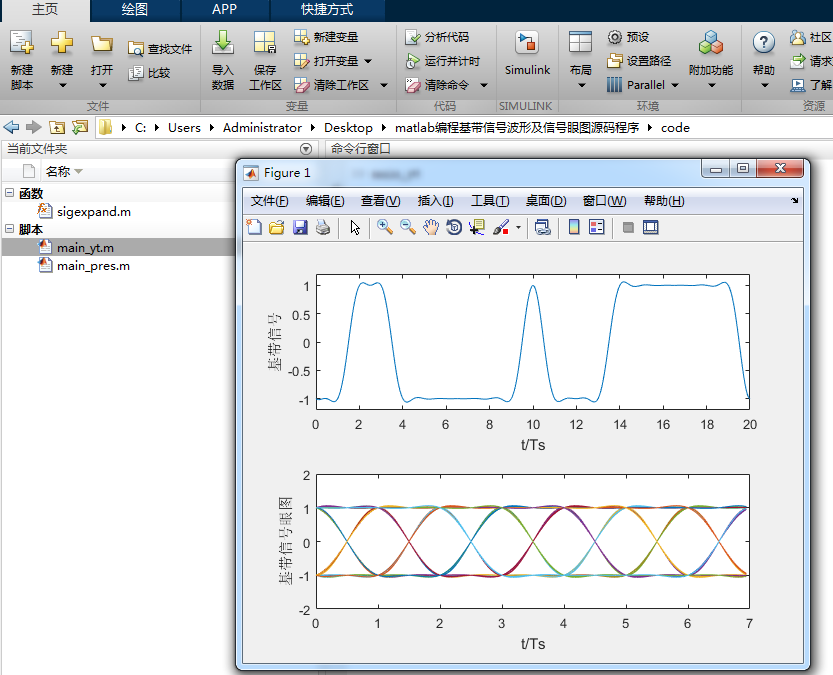
Task: Click the code folder in address path
Action: click(x=675, y=128)
